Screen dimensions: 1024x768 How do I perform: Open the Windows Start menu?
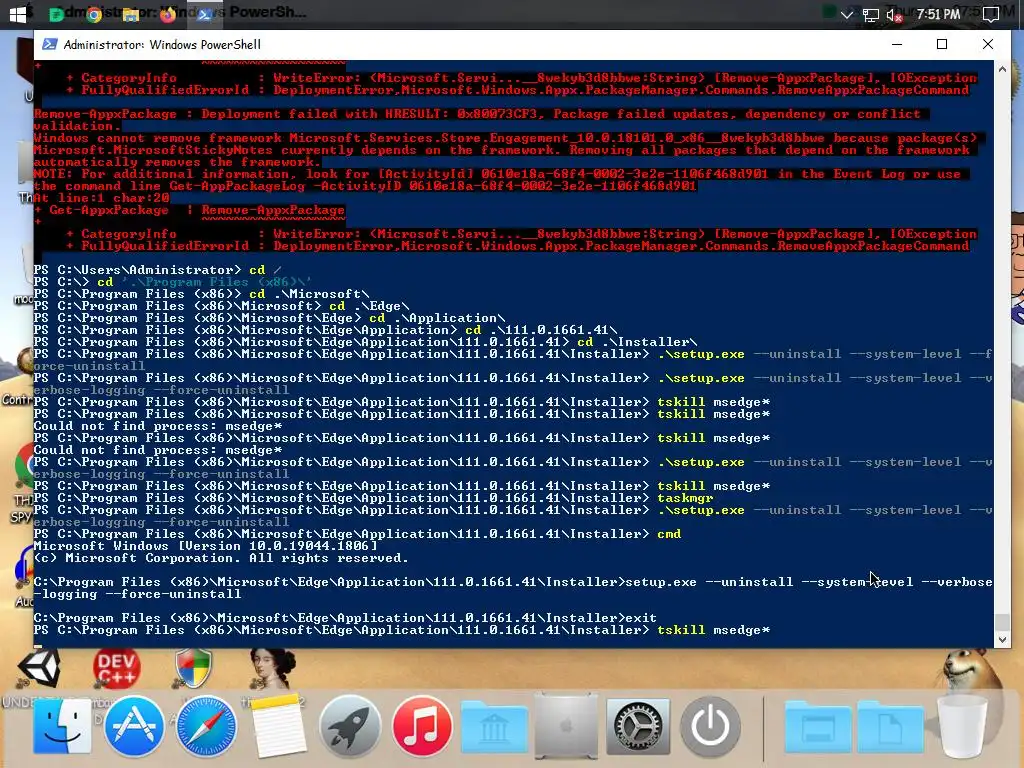[18, 14]
